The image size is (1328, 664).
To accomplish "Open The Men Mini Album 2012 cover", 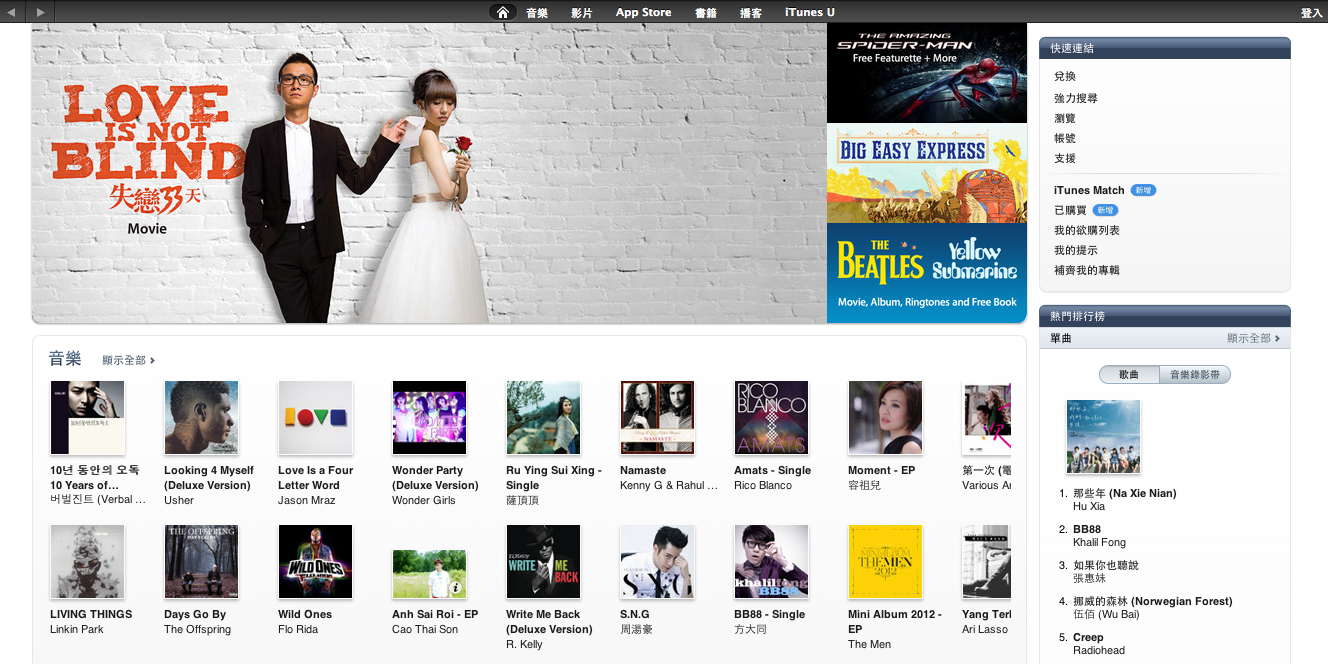I will coord(885,562).
